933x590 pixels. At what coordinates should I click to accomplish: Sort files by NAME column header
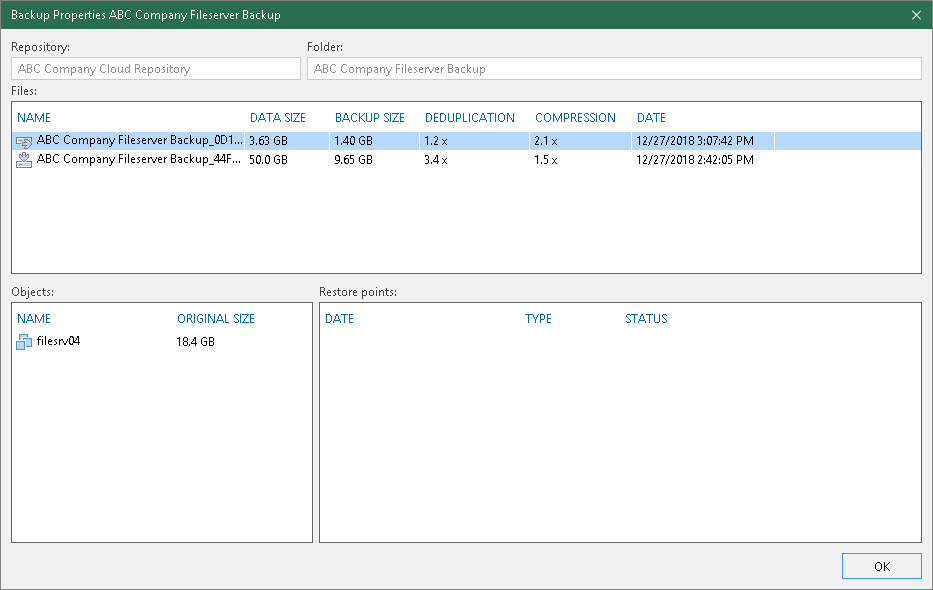click(x=34, y=118)
